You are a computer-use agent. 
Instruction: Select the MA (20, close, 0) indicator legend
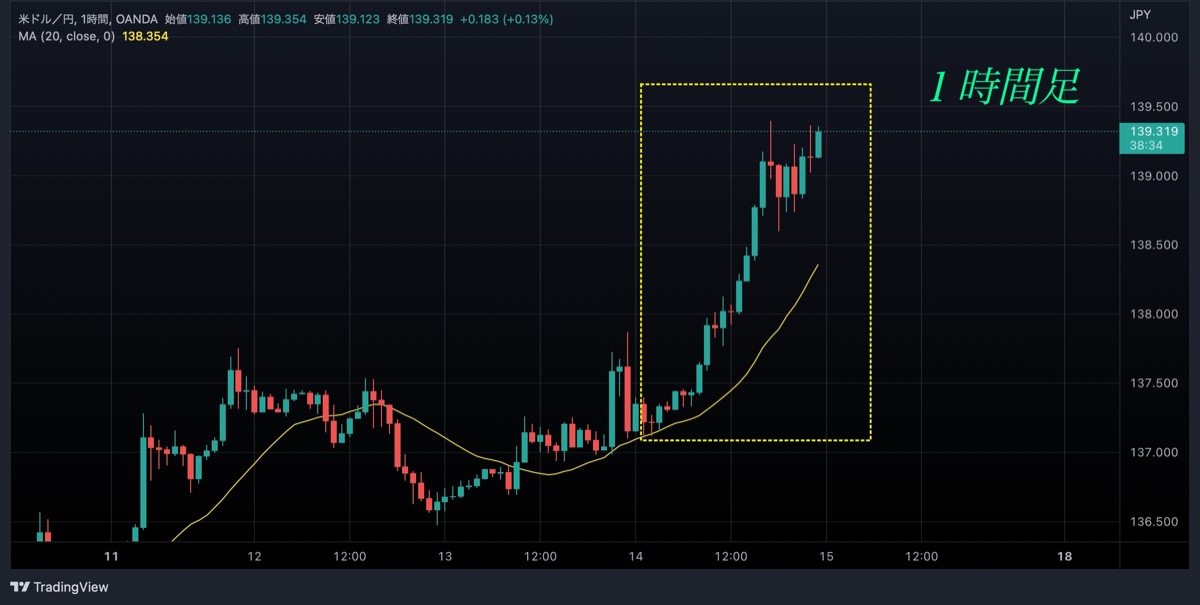(x=67, y=36)
